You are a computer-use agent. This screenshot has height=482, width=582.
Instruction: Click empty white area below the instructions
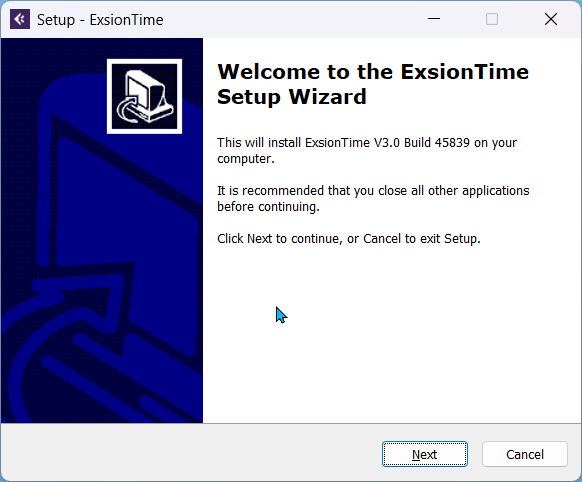click(x=392, y=334)
